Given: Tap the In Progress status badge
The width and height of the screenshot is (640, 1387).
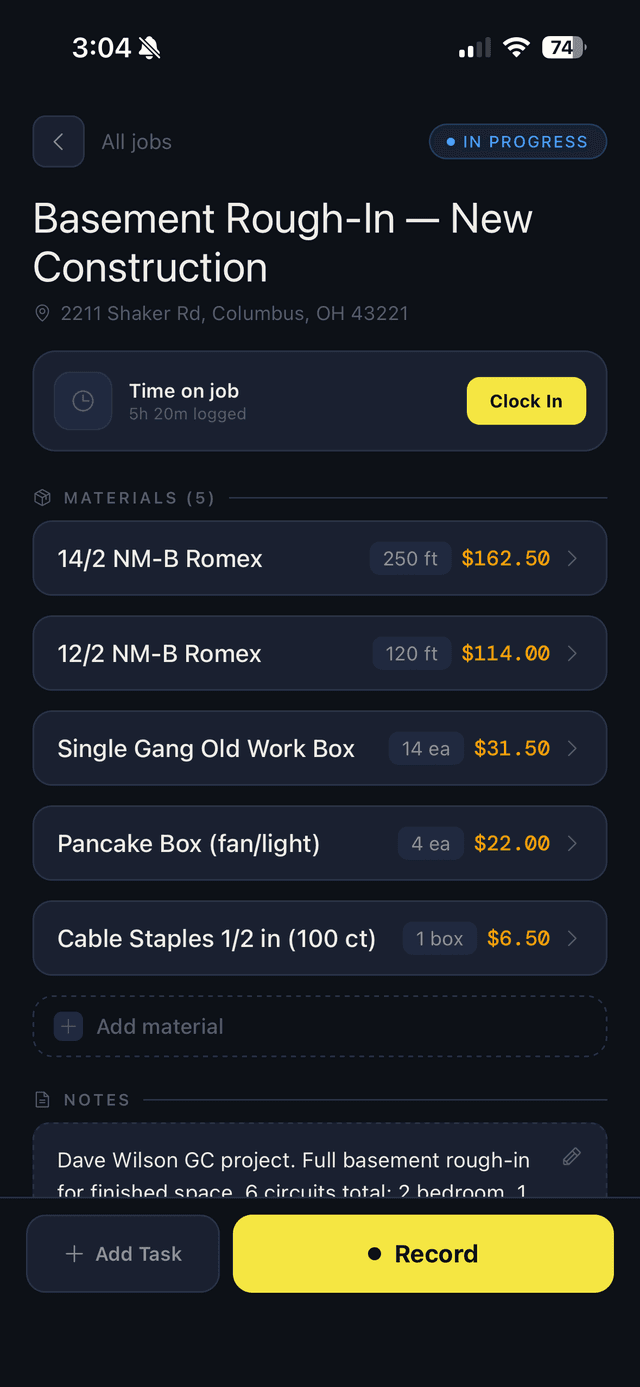Looking at the screenshot, I should point(518,142).
